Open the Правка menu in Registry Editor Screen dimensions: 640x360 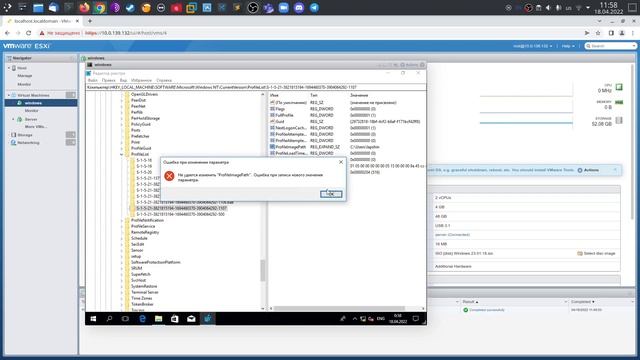point(109,80)
